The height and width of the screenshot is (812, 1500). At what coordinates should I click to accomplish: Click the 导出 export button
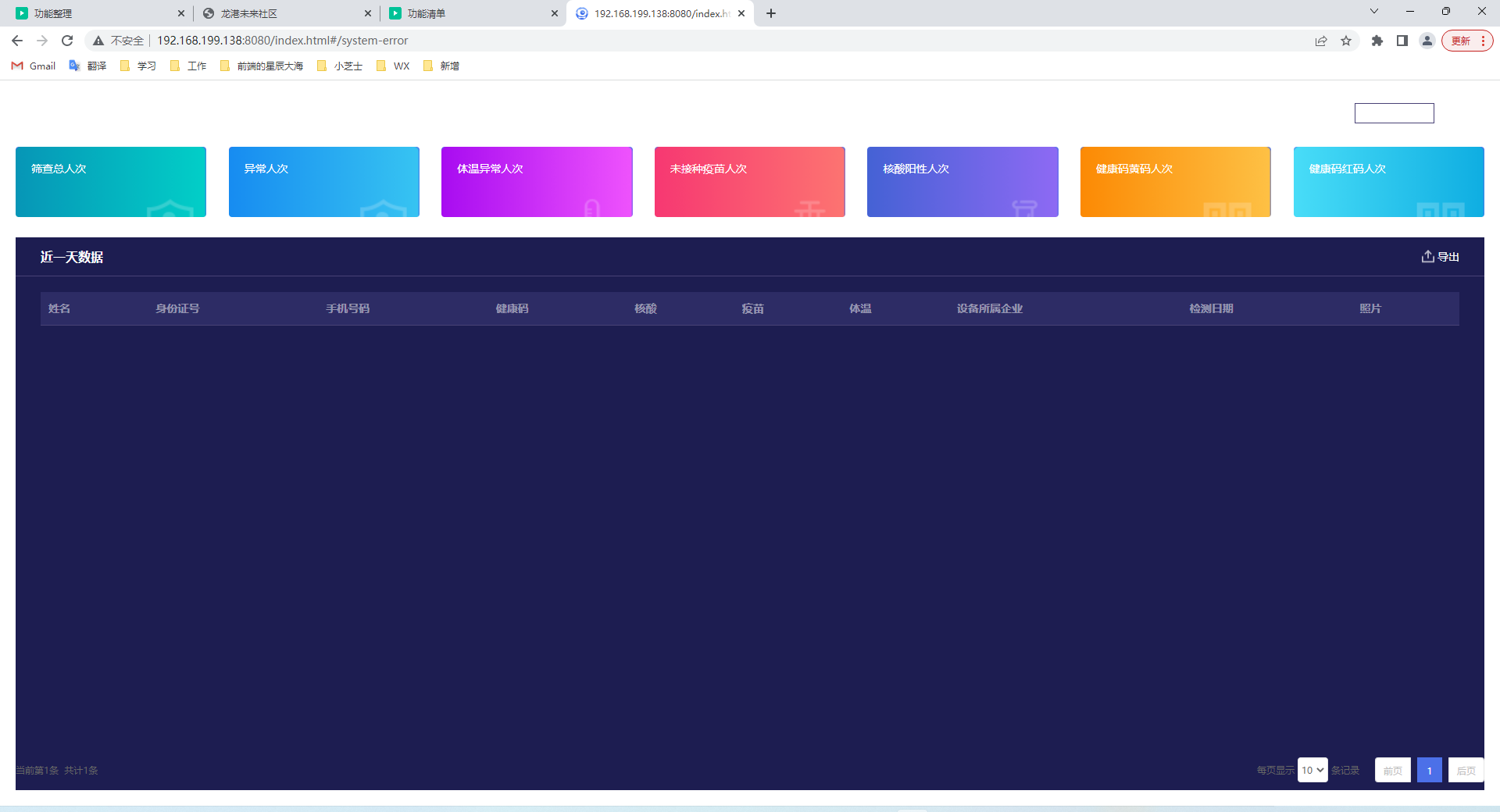point(1440,257)
